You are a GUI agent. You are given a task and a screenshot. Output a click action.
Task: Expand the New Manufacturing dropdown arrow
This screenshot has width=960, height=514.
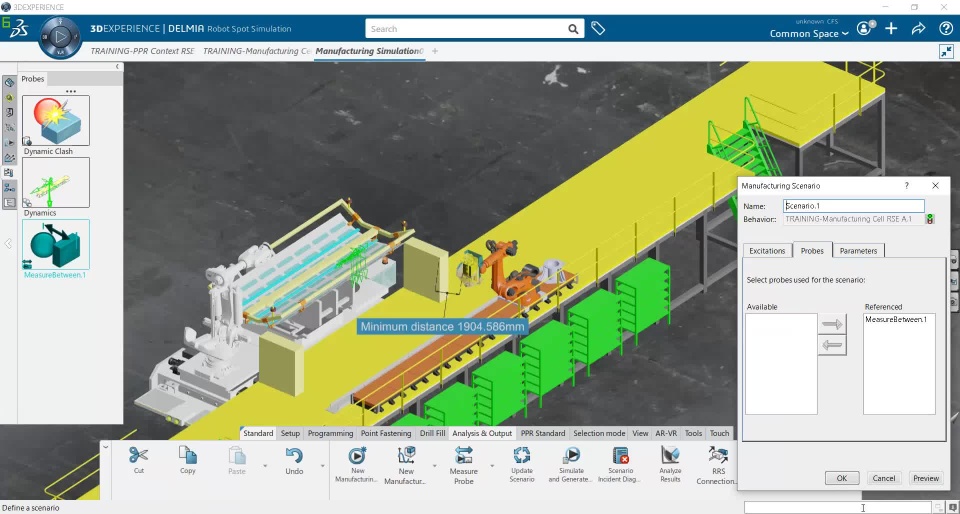click(434, 466)
